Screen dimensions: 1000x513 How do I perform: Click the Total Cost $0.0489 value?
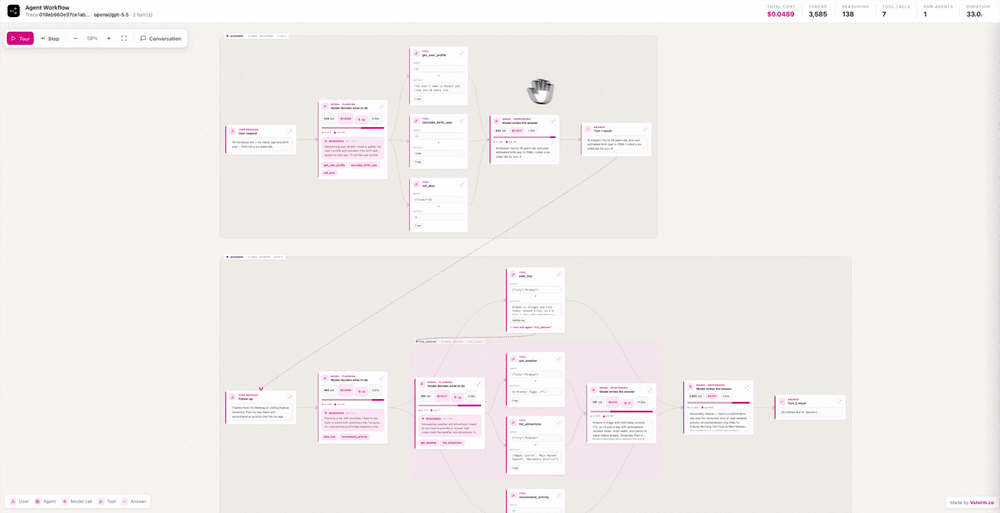coord(781,14)
